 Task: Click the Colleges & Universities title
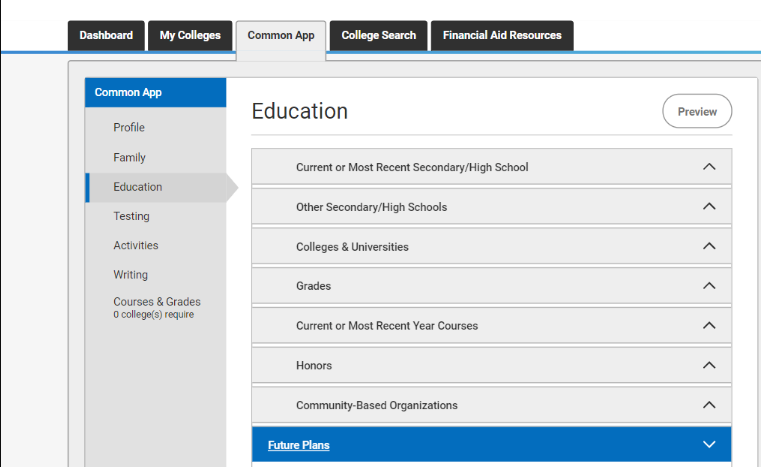point(352,247)
